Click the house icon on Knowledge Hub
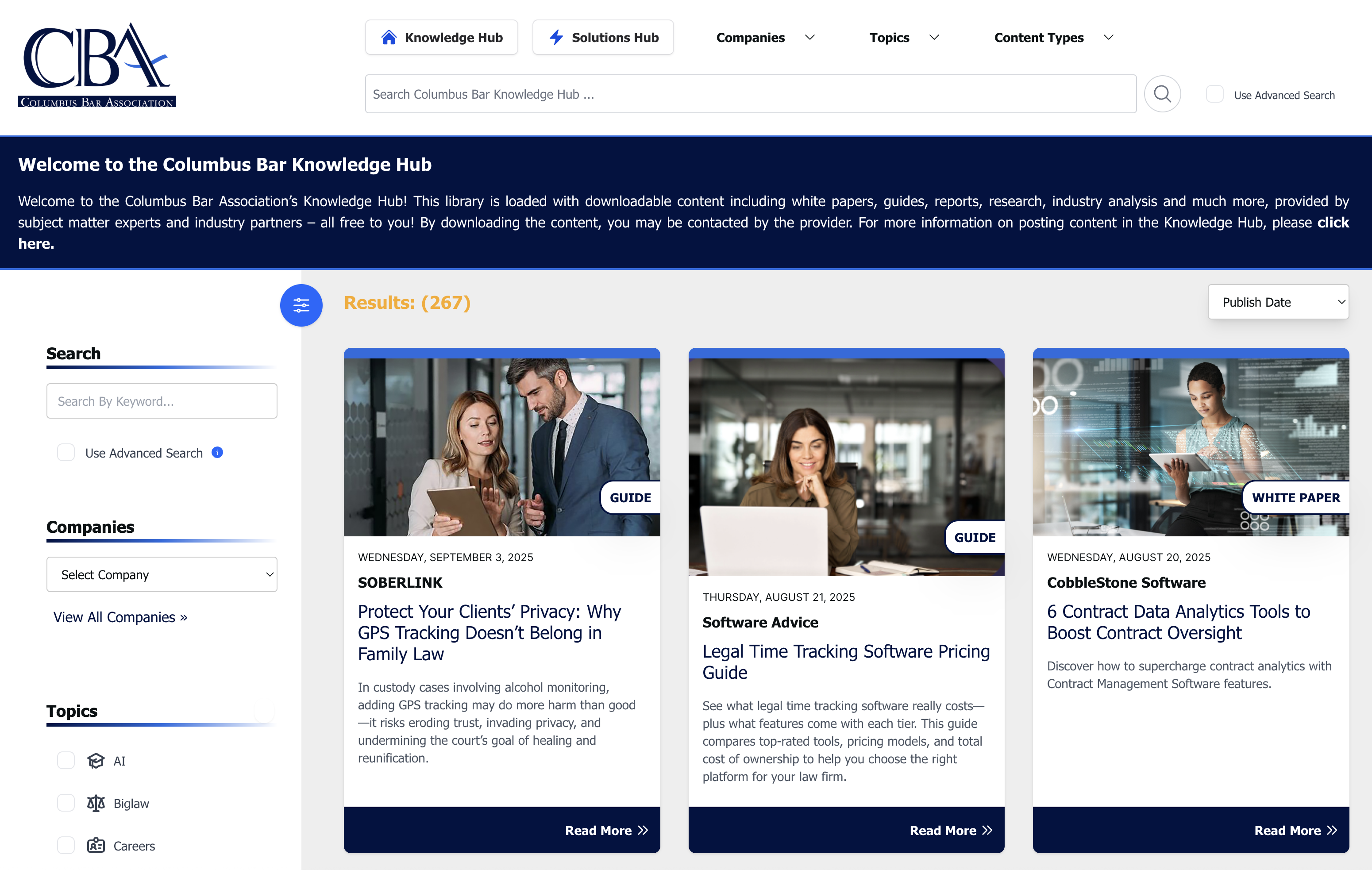The image size is (1372, 870). (x=389, y=38)
